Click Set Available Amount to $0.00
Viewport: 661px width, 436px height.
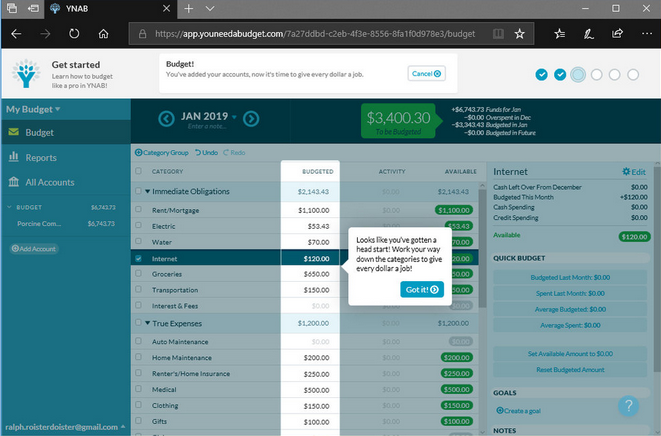coord(570,354)
